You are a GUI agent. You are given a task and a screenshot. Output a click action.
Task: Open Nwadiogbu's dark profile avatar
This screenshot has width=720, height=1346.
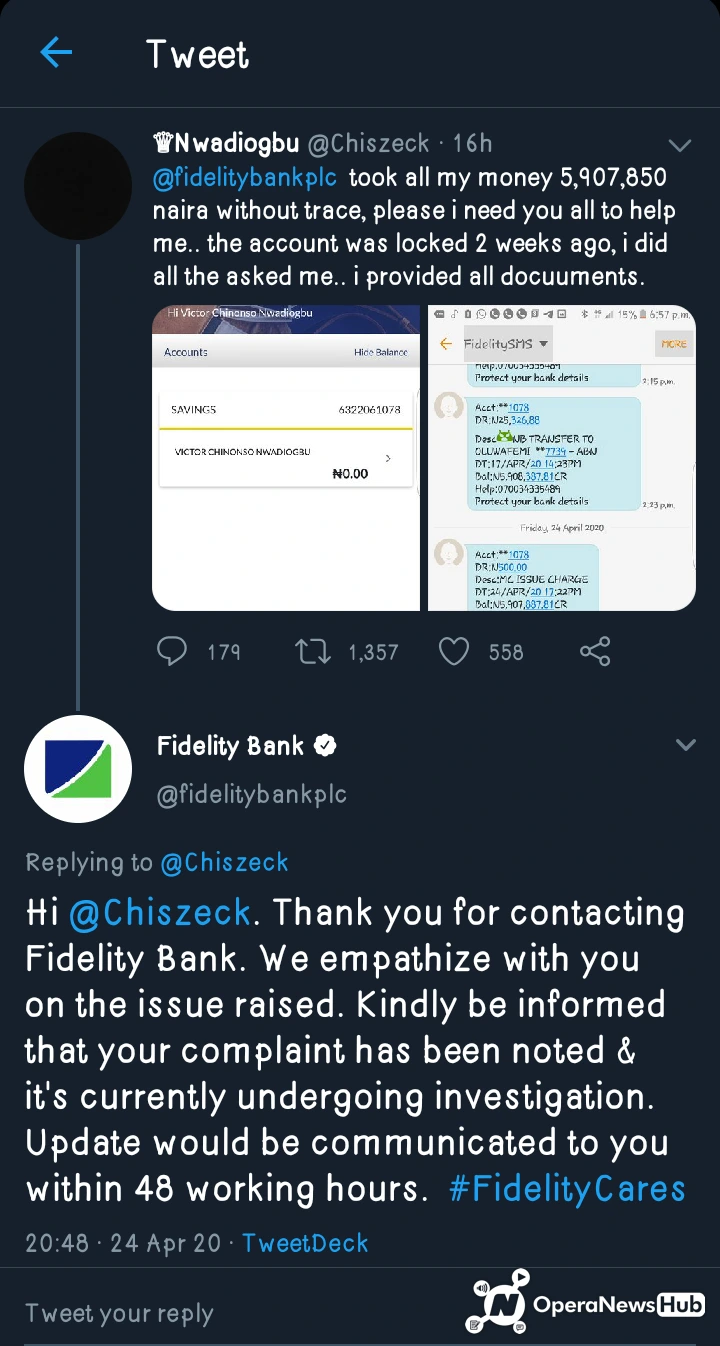tap(78, 186)
